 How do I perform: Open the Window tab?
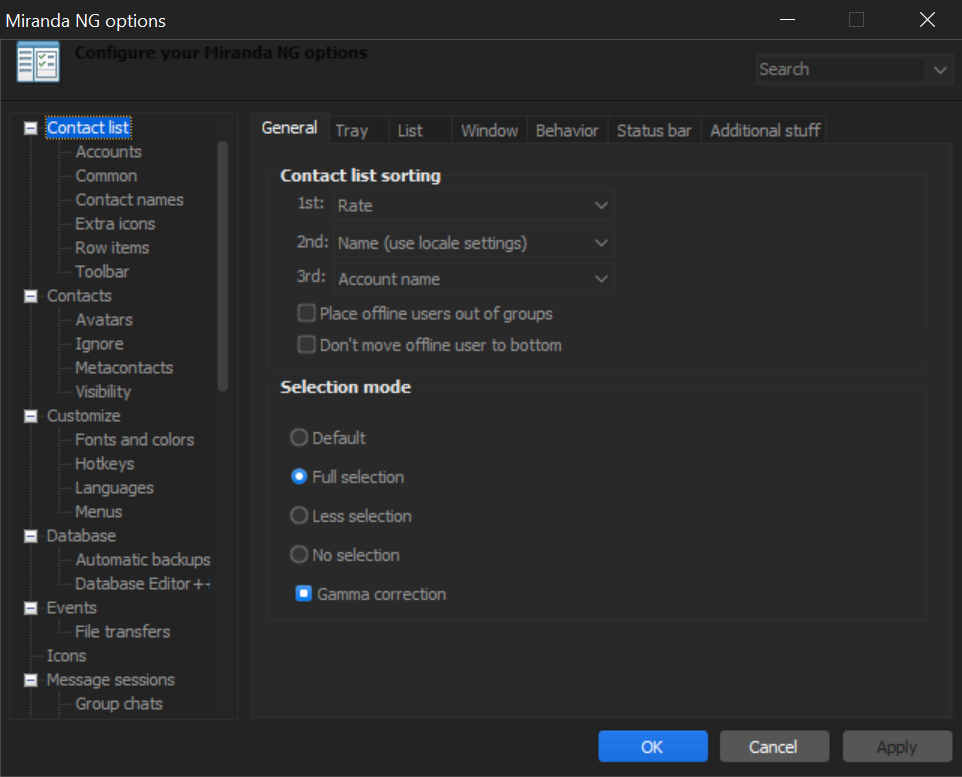click(490, 130)
